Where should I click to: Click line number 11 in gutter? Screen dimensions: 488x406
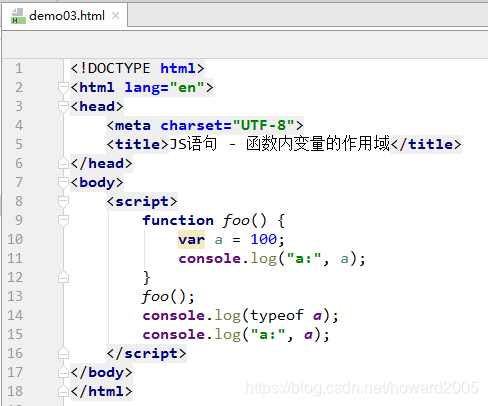tap(15, 258)
